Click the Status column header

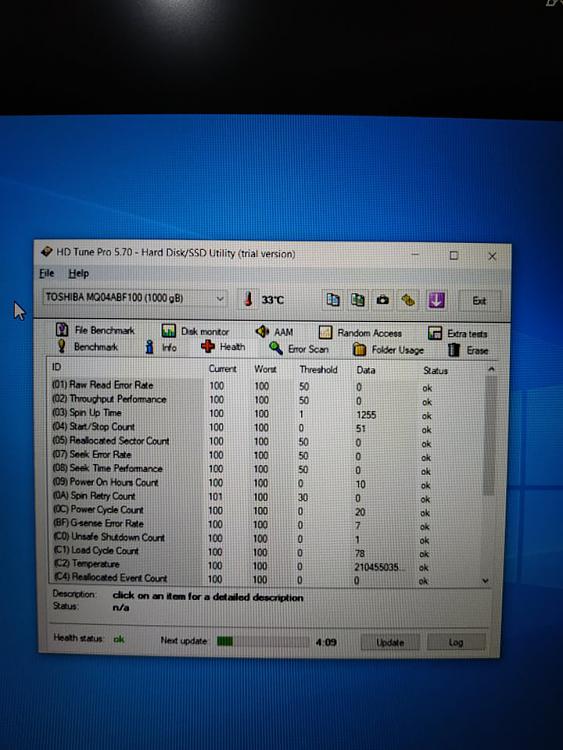[x=435, y=371]
